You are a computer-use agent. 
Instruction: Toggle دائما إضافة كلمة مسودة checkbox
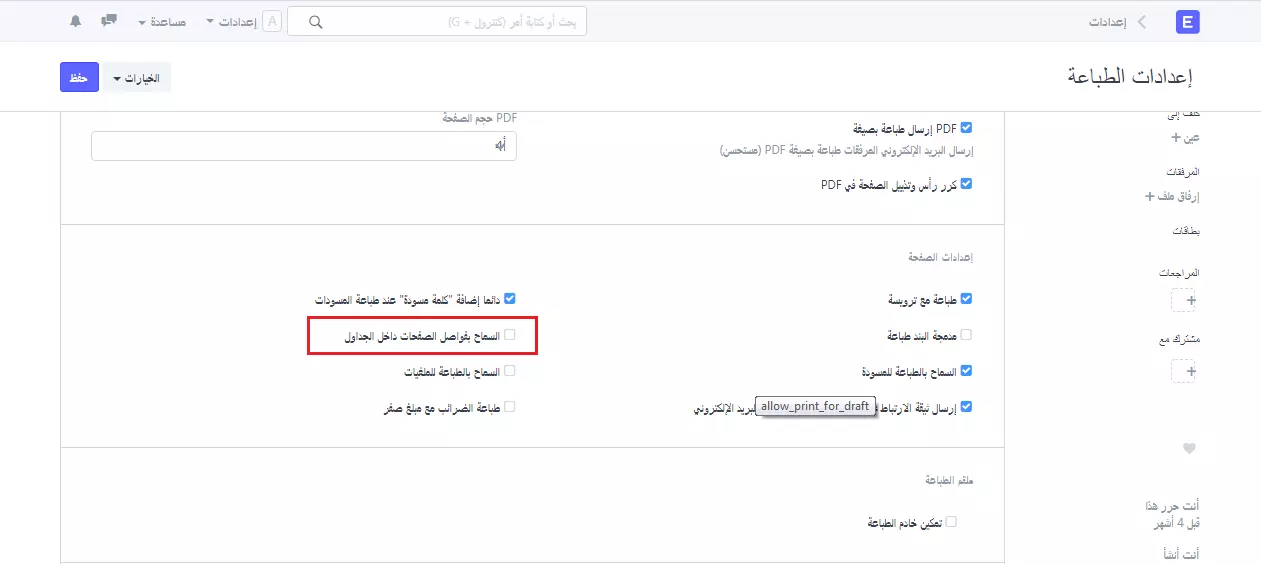509,298
